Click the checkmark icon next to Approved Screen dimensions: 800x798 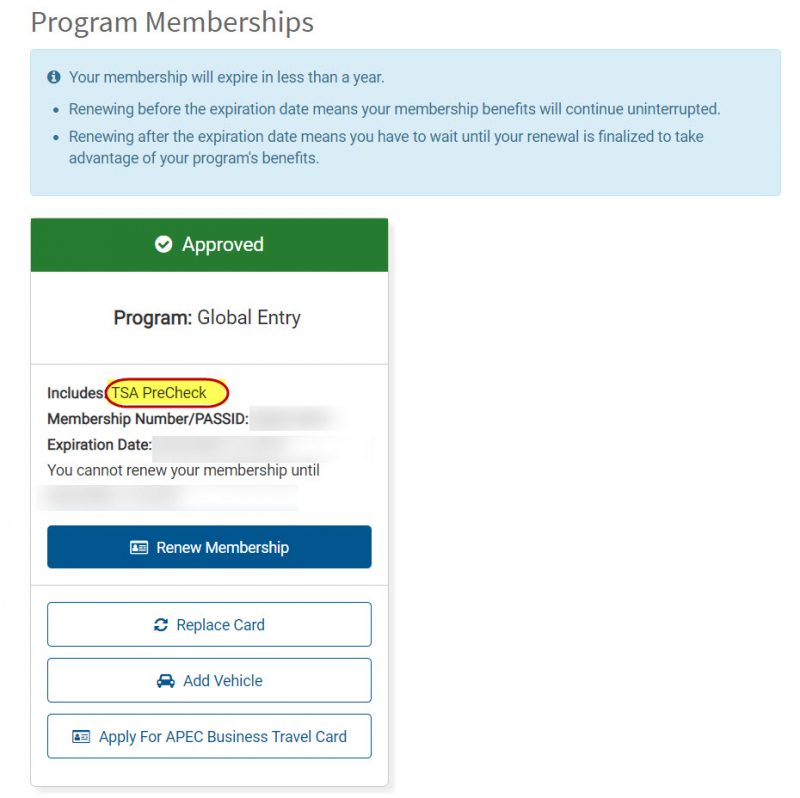tap(163, 243)
